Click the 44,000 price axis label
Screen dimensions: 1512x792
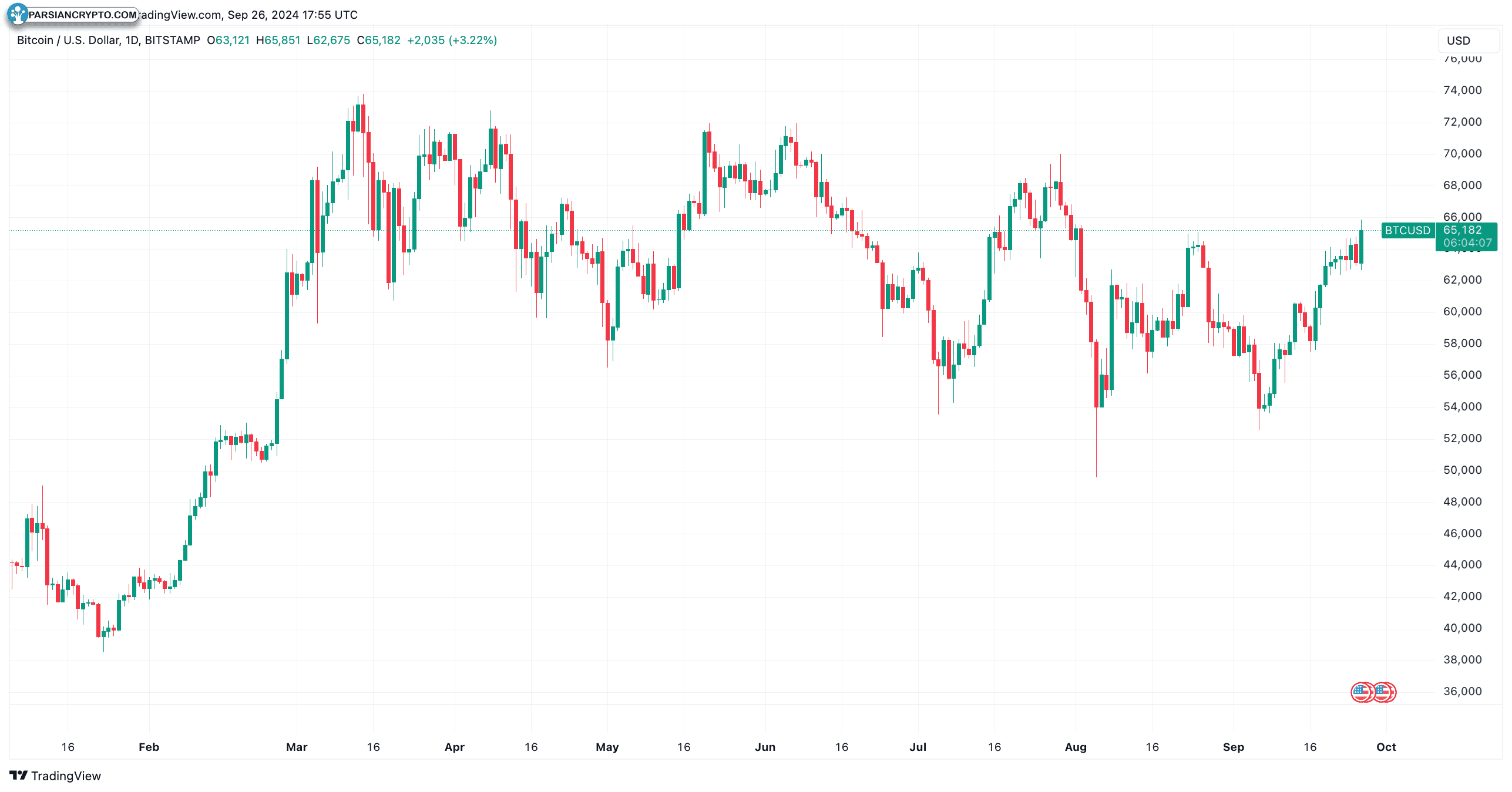(x=1462, y=565)
